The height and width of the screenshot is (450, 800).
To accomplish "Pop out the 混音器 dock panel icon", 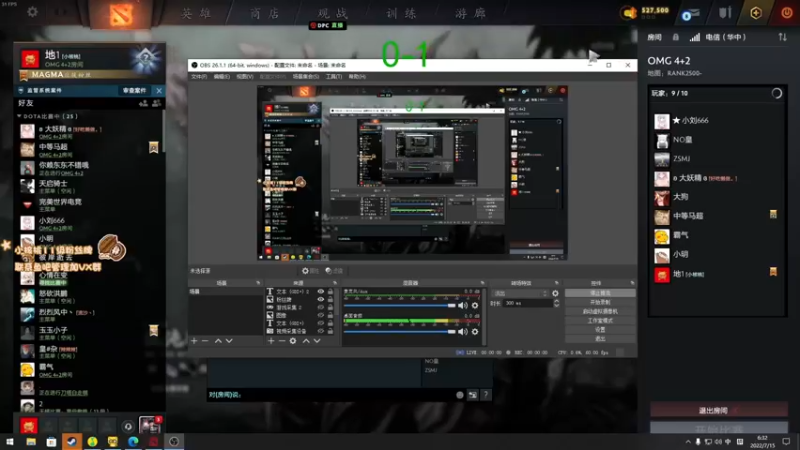I will click(x=482, y=283).
